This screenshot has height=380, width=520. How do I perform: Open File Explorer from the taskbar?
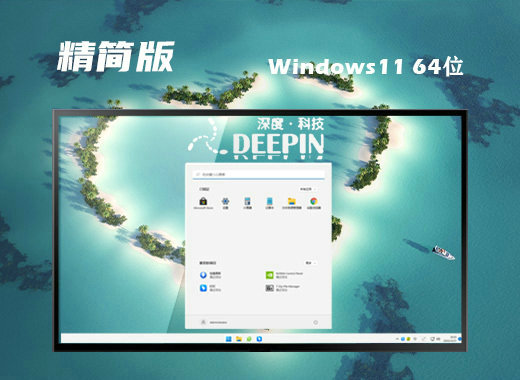coord(239,339)
